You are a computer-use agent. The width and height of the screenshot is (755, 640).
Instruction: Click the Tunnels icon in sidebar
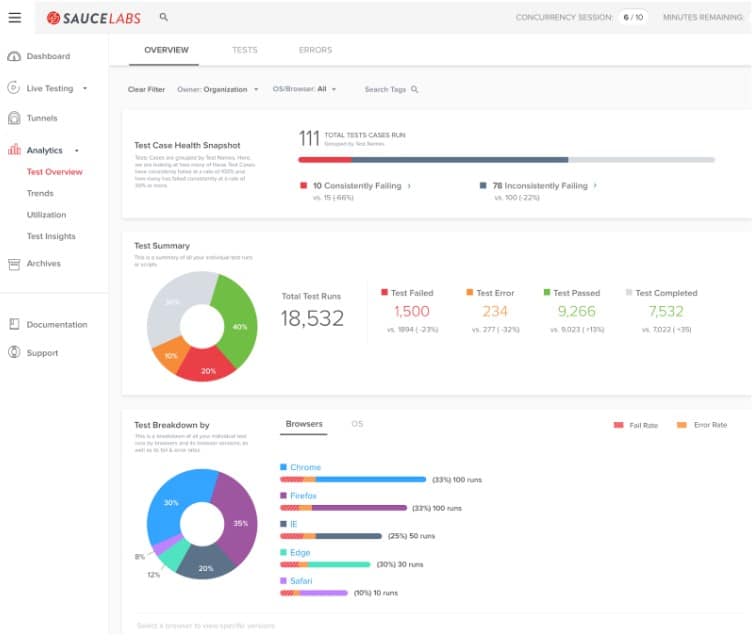(14, 118)
